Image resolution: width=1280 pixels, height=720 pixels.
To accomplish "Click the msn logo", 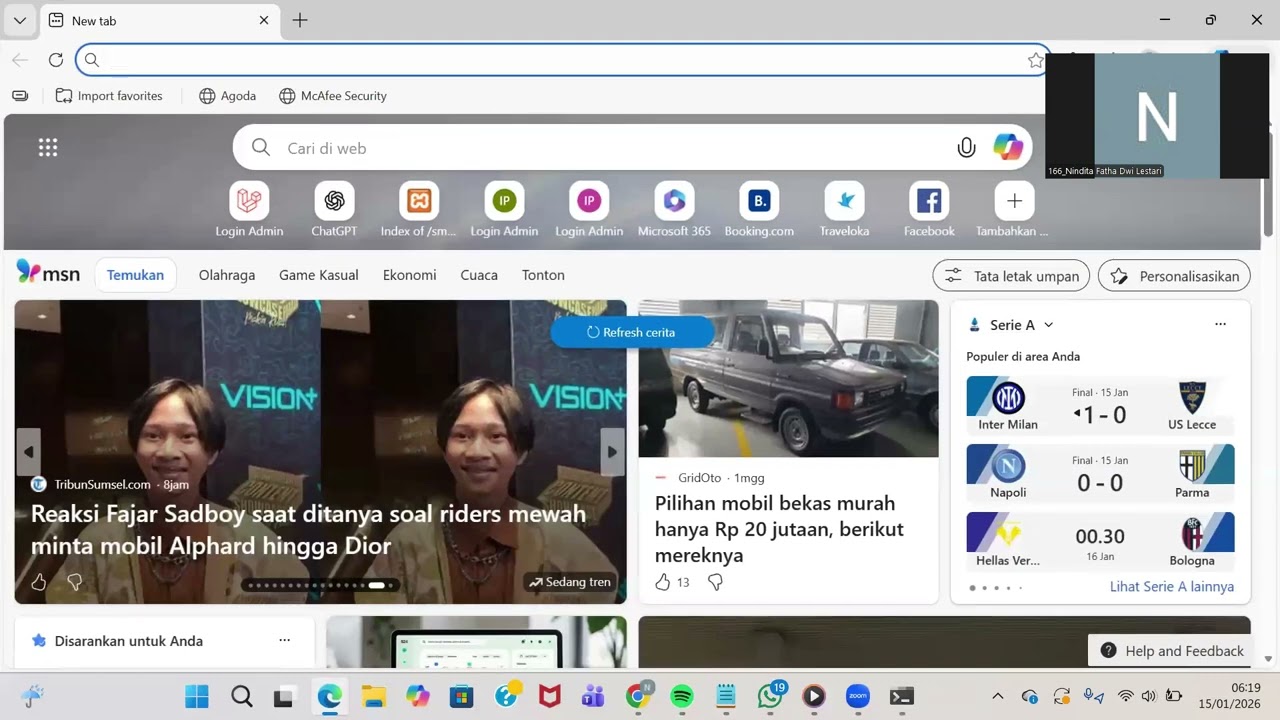I will (48, 273).
